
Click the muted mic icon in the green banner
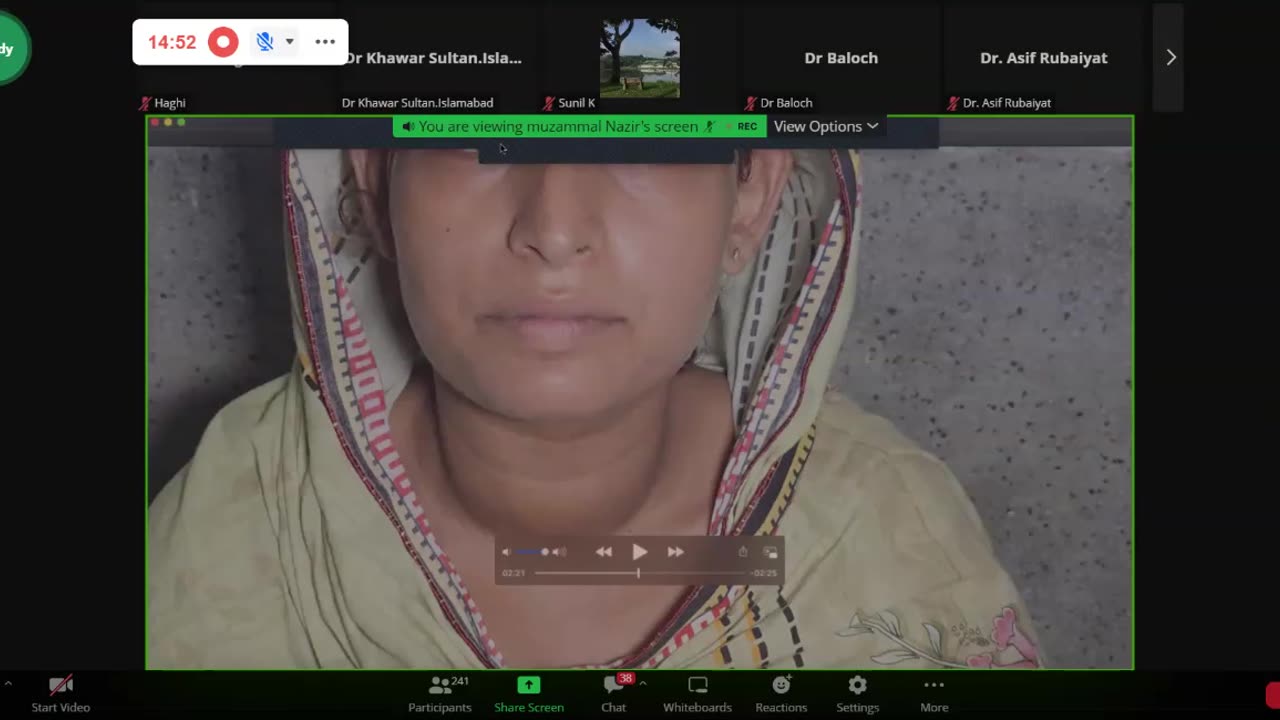tap(709, 127)
